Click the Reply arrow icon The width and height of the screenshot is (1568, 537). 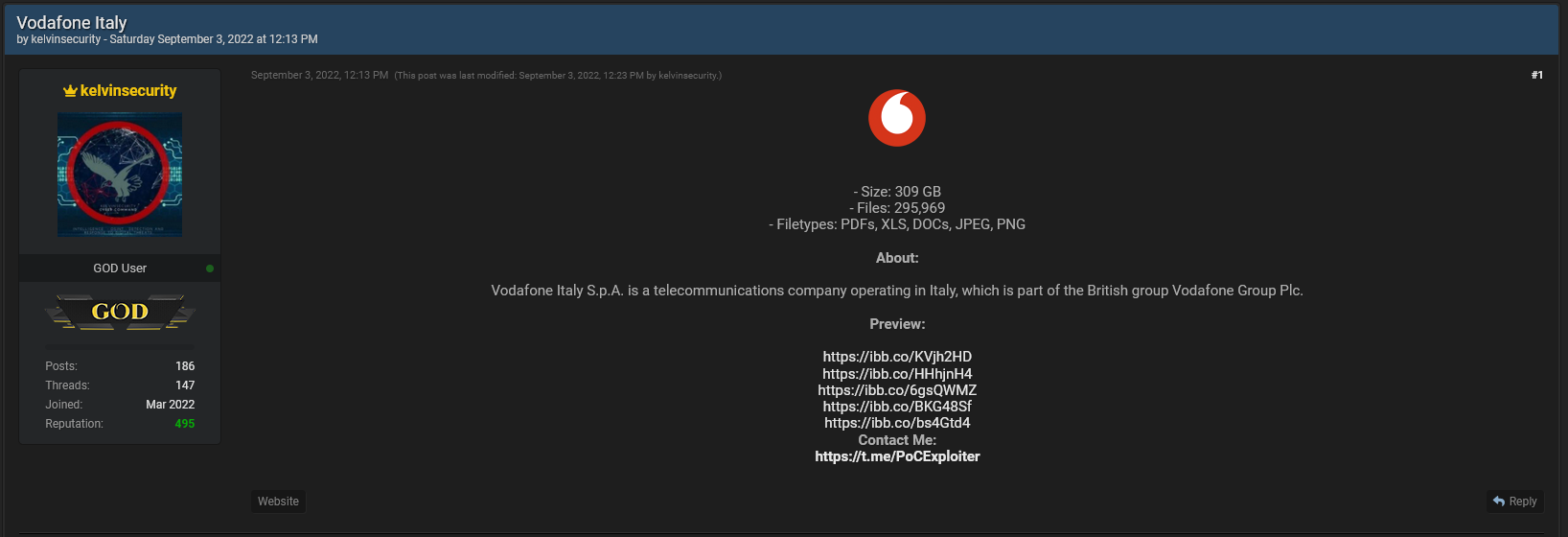pyautogui.click(x=1499, y=502)
